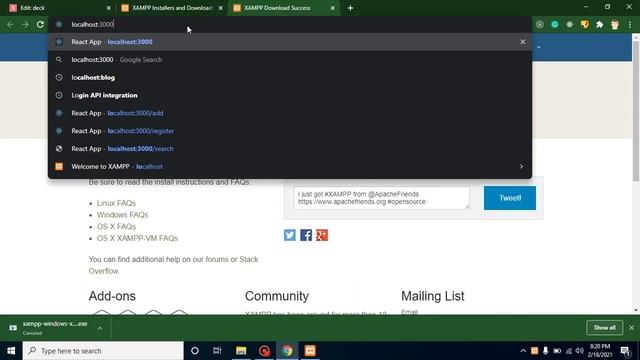Screen dimensions: 640x360
Task: Close the XAMPP Download Success tab
Action: tap(332, 8)
